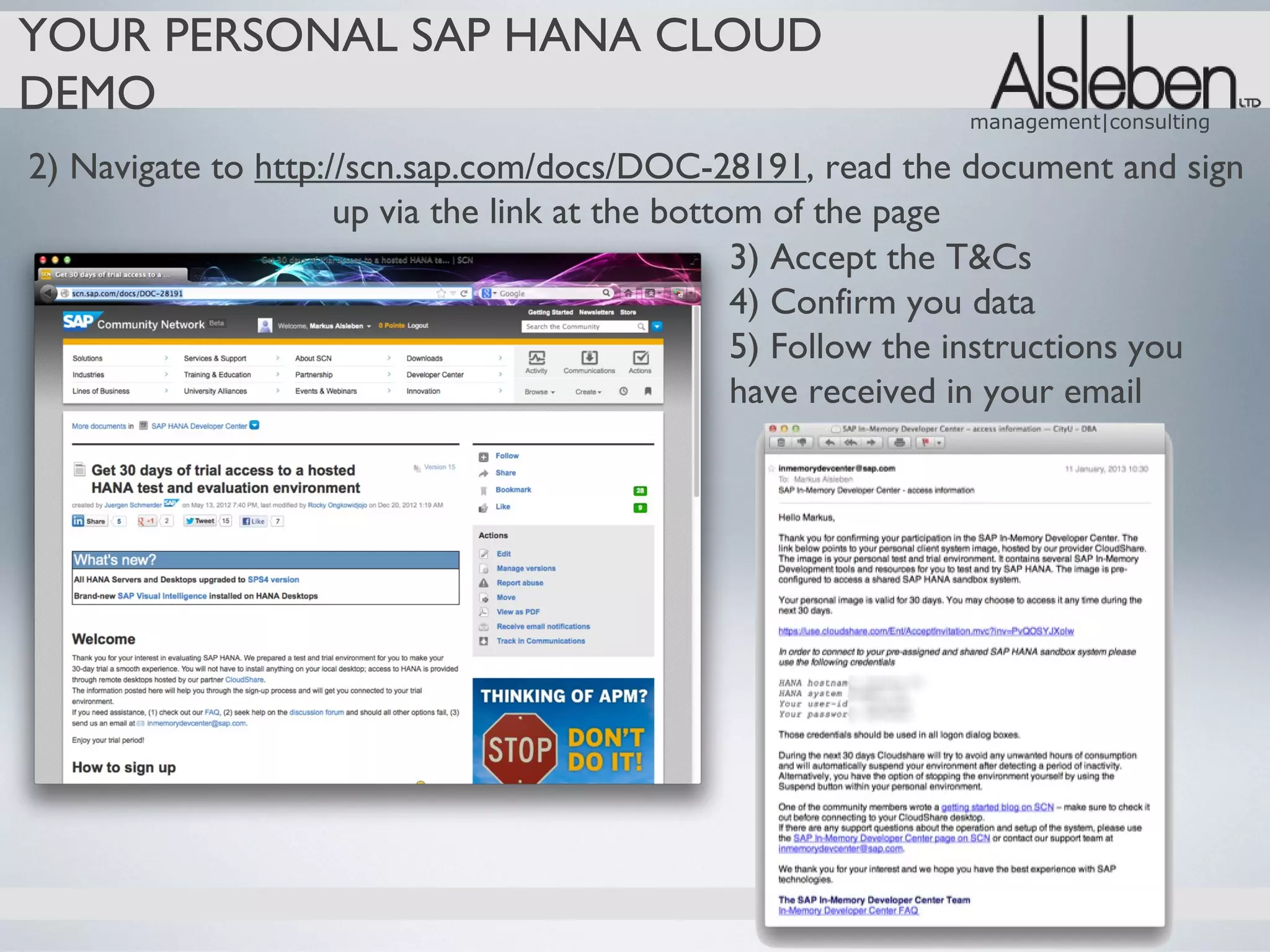
Task: Click the bookmark star in the address bar
Action: [x=441, y=293]
